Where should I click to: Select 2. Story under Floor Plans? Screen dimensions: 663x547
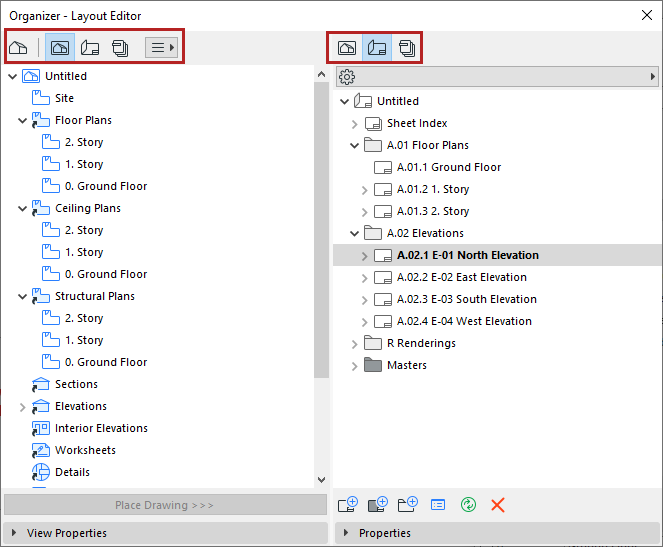point(84,142)
